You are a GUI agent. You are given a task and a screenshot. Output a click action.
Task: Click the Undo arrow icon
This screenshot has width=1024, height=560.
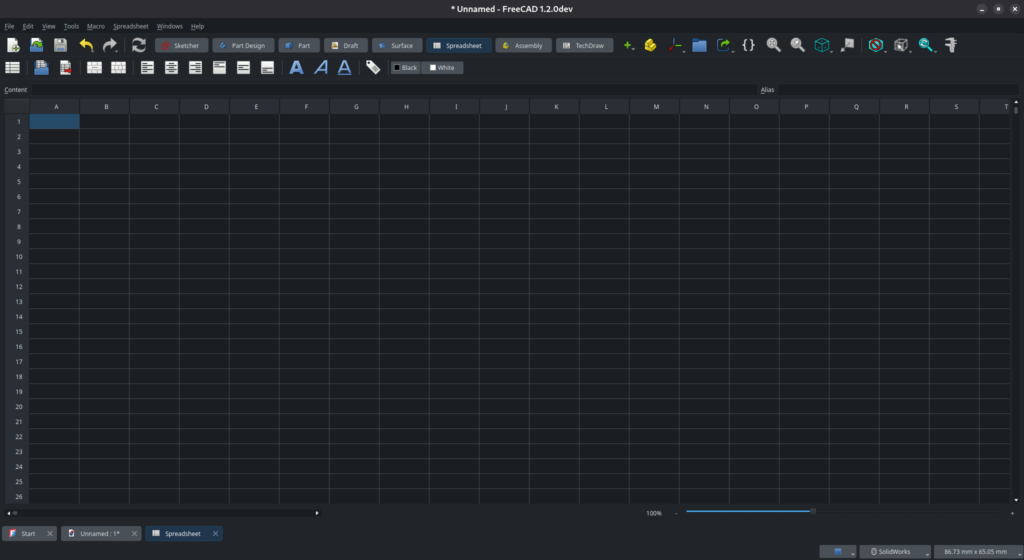[86, 45]
